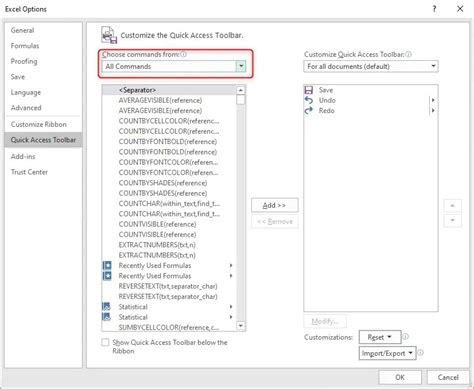This screenshot has height=389, width=474.
Task: Select the Redo arrow icon
Action: (x=309, y=110)
